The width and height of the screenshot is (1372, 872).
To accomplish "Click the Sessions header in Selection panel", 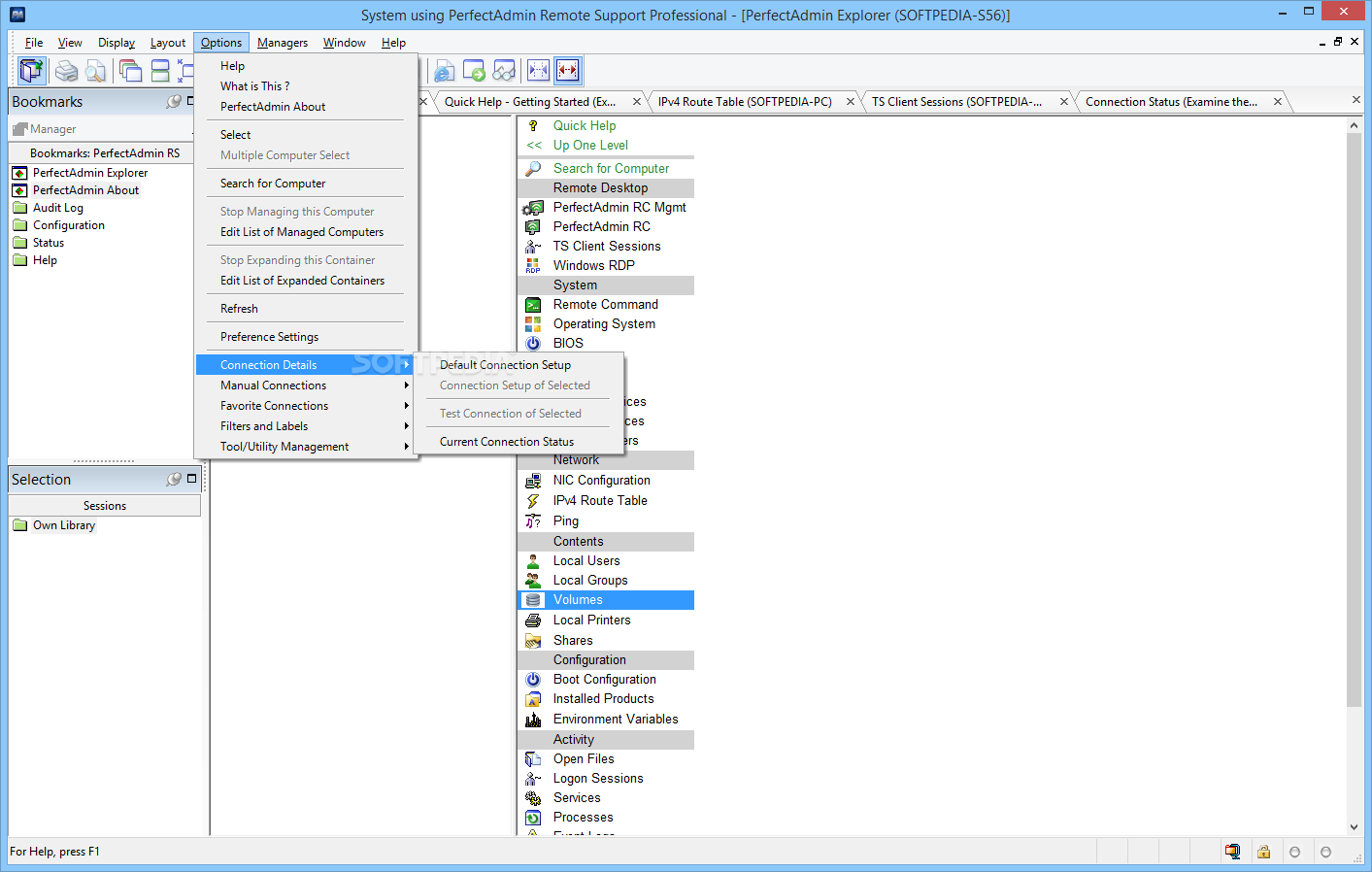I will tap(105, 506).
